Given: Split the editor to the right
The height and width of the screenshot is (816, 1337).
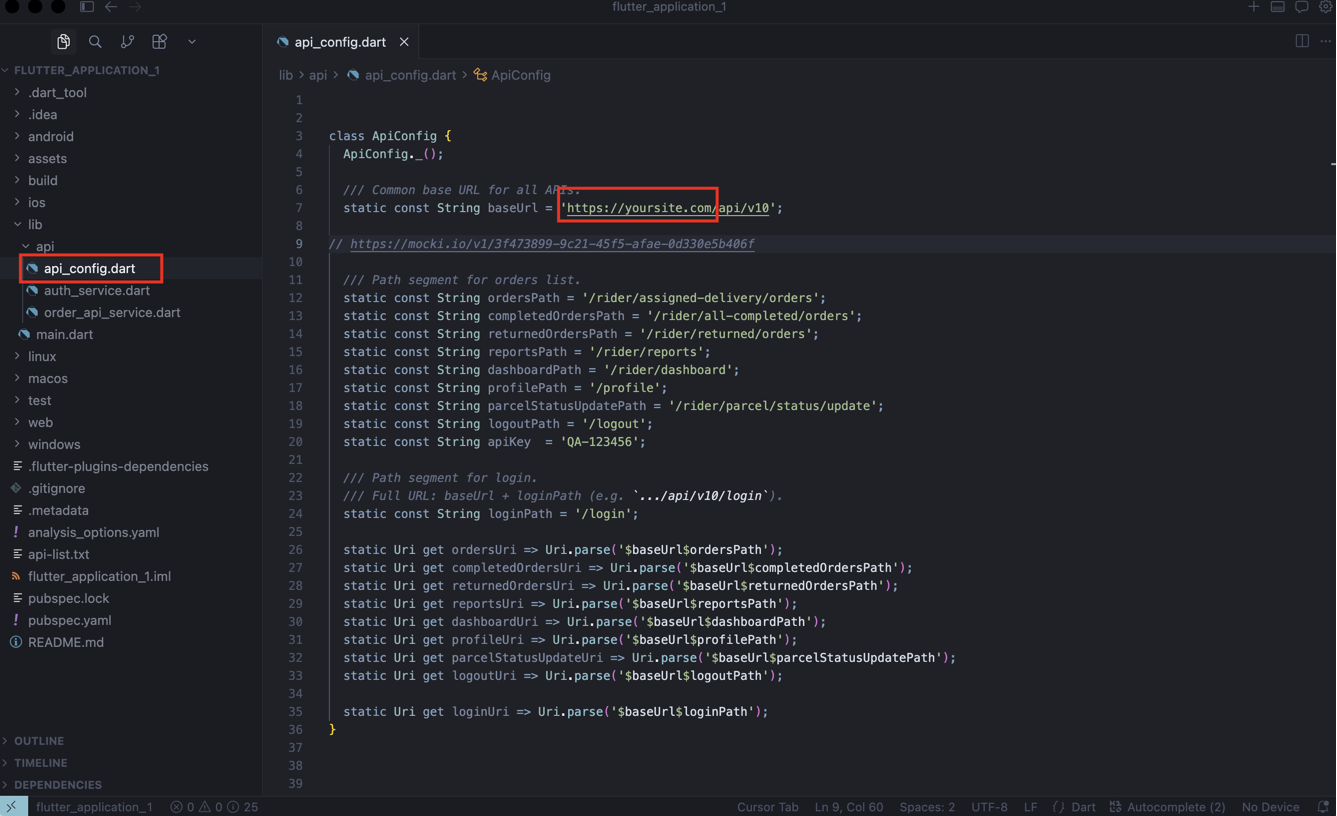Looking at the screenshot, I should (x=1302, y=41).
